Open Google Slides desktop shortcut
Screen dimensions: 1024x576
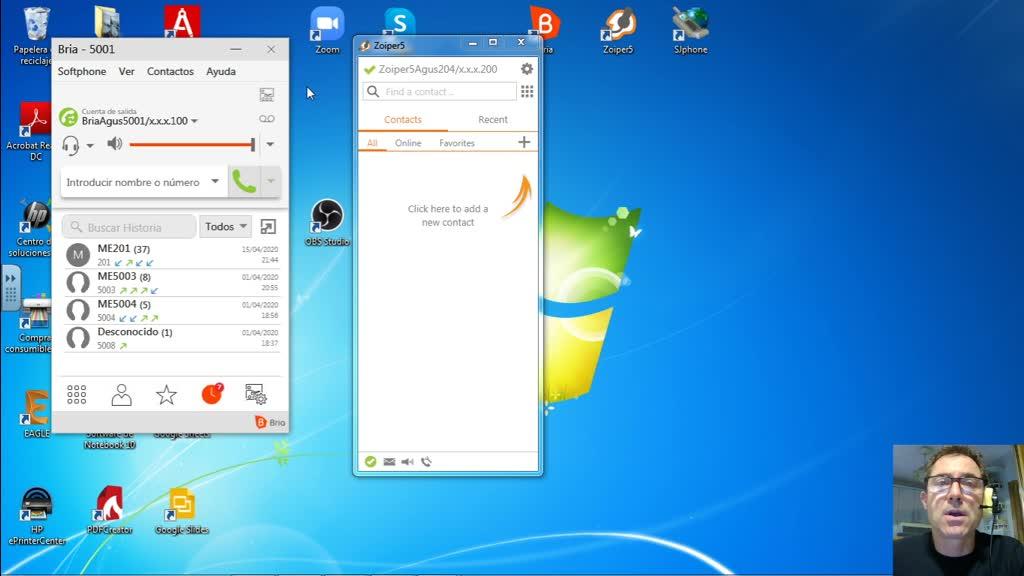click(x=182, y=511)
